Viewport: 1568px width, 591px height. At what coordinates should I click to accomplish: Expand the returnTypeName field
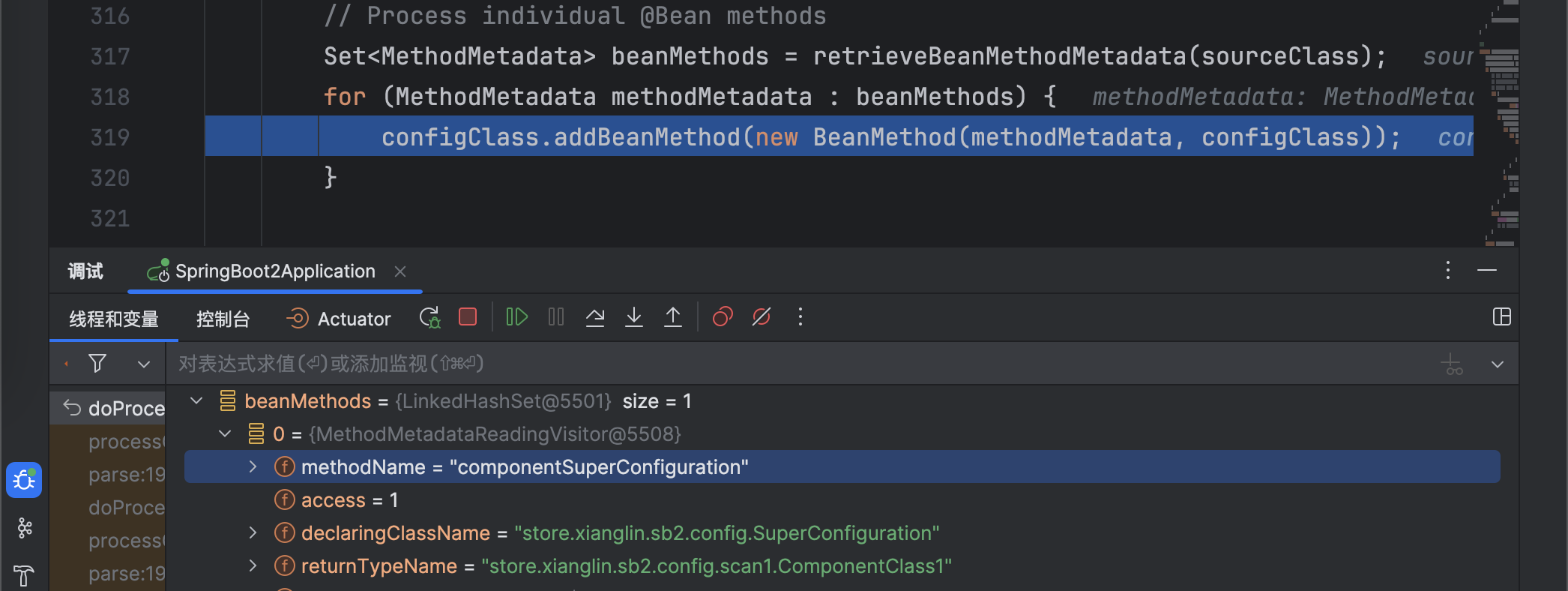pos(253,565)
